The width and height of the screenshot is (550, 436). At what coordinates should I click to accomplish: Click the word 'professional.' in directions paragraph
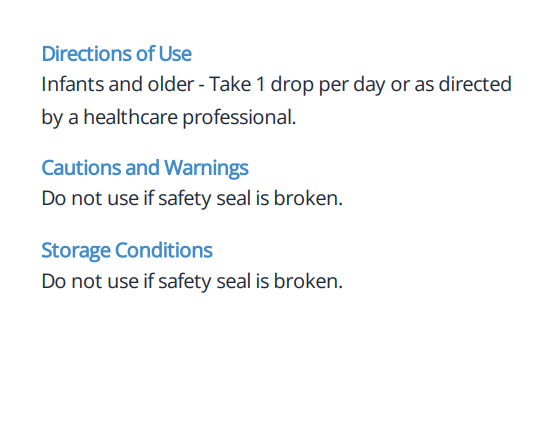tap(239, 118)
